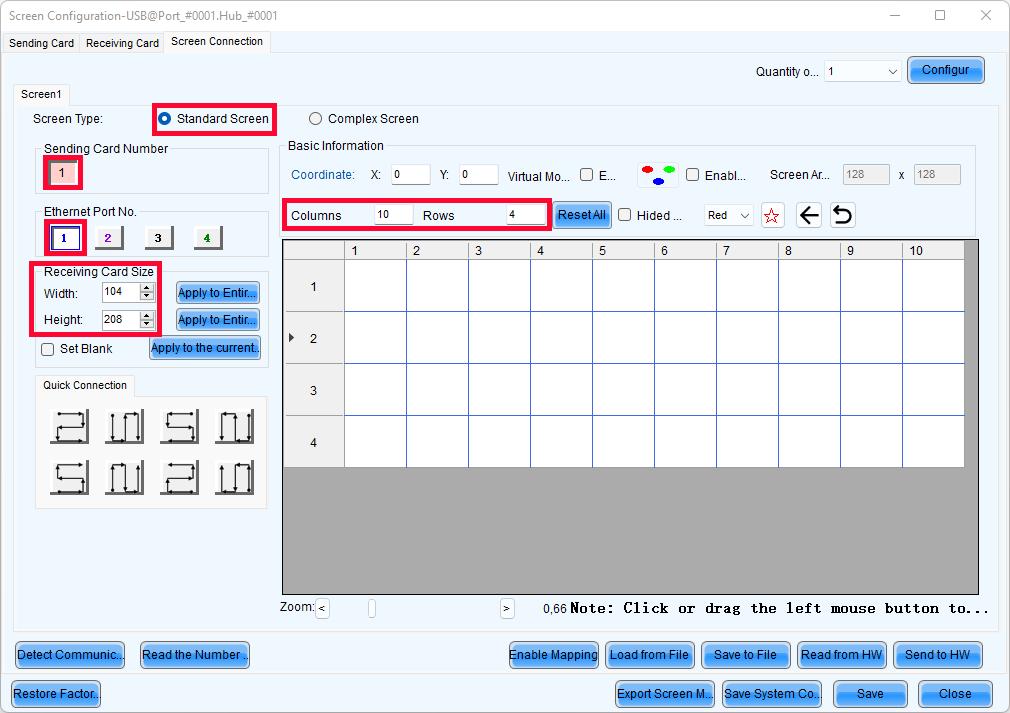1010x713 pixels.
Task: Pick the vertical snake connection starting top-left
Action: (x=124, y=426)
